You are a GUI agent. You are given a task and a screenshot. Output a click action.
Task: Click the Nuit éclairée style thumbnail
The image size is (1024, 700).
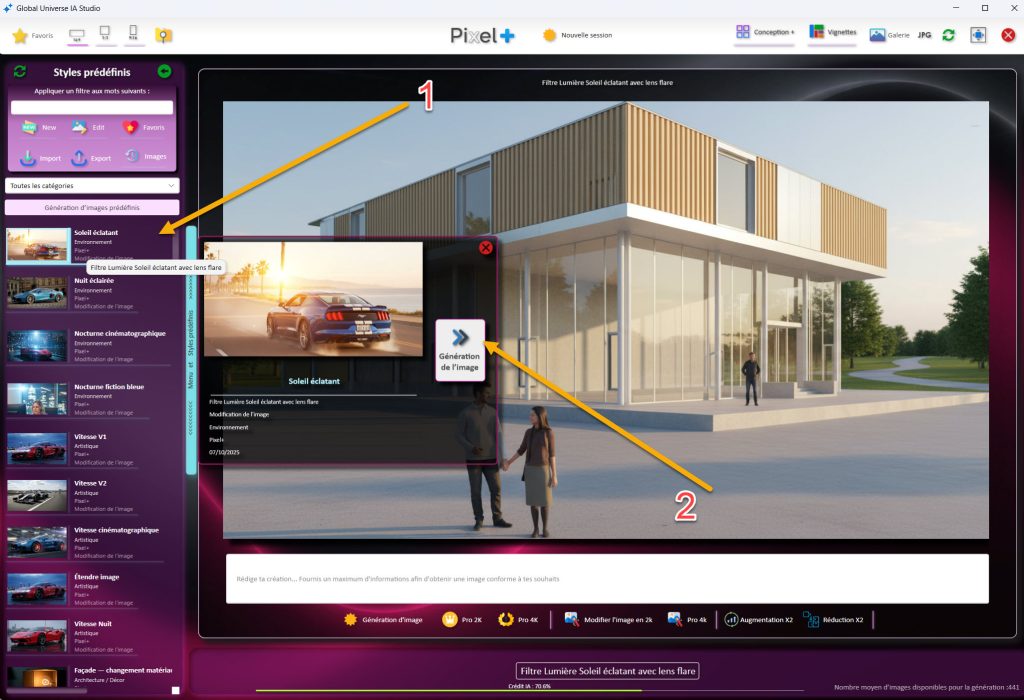37,293
